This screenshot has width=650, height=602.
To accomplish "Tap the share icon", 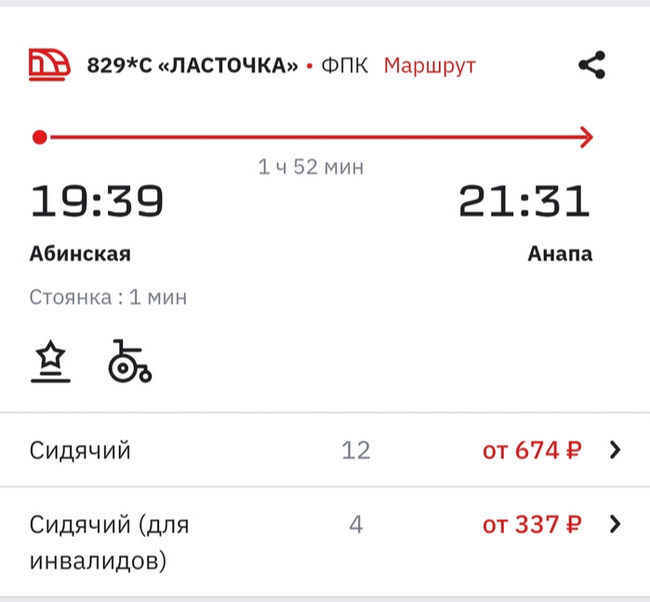I will [x=592, y=66].
